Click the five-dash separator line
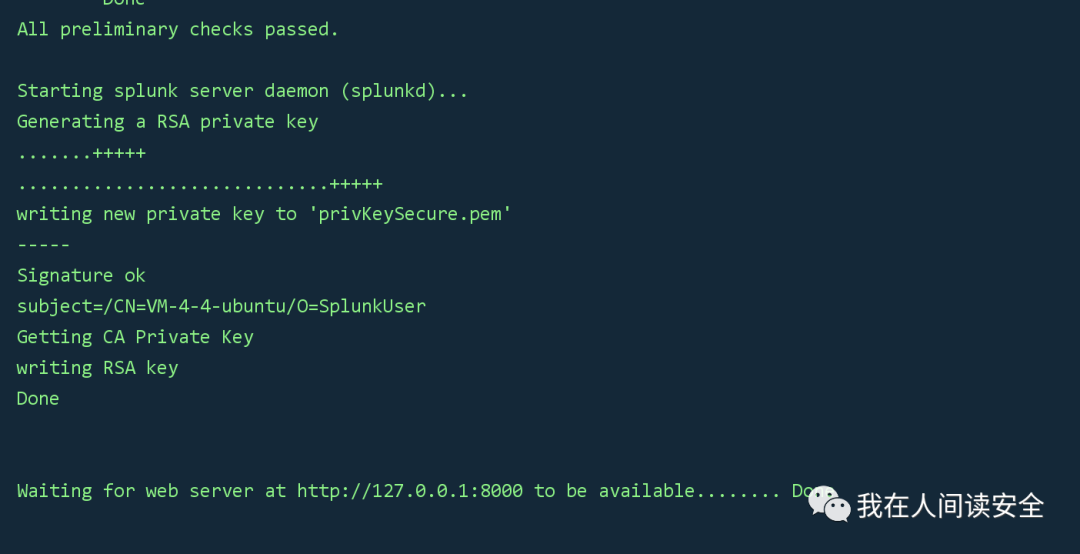This screenshot has width=1080, height=554. pos(43,245)
